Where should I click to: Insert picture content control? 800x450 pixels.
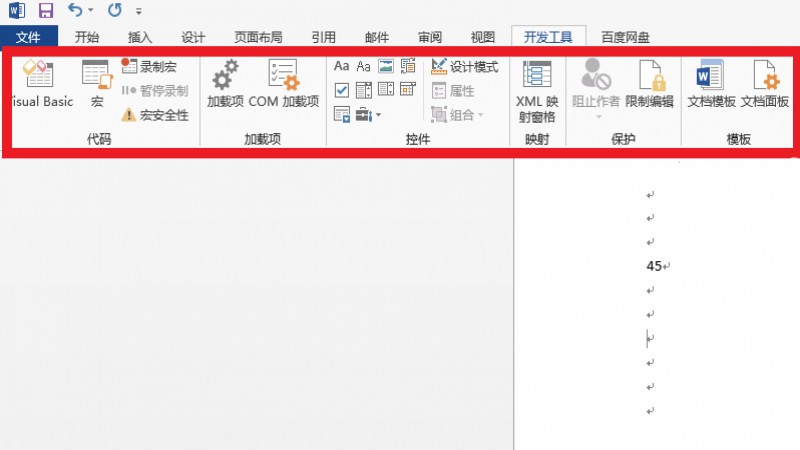pyautogui.click(x=385, y=67)
